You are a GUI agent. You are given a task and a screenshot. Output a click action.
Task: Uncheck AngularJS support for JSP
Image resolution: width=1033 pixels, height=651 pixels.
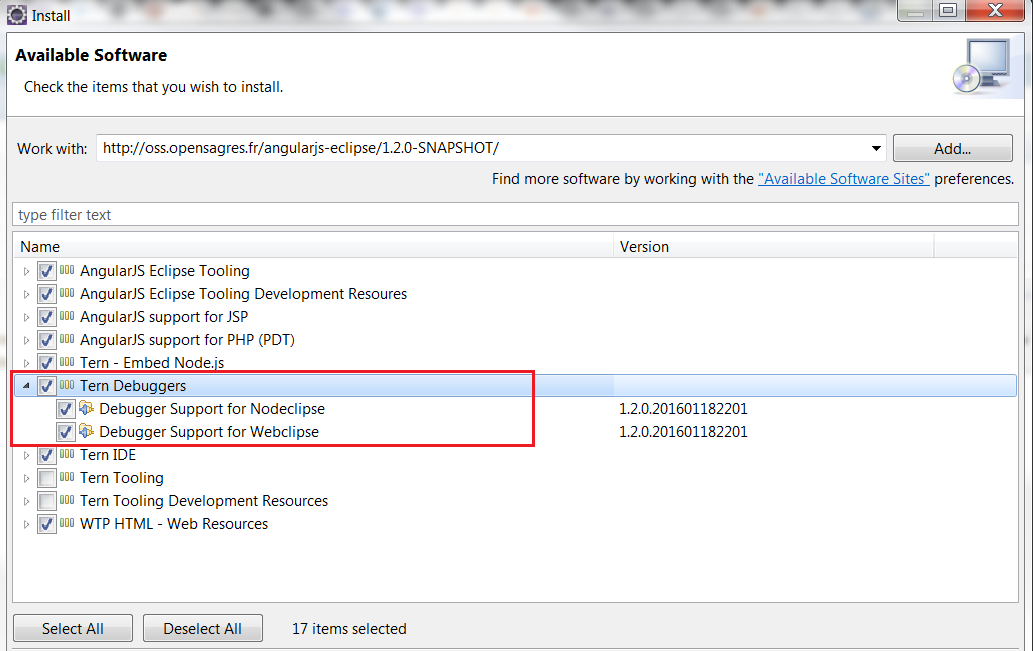46,316
